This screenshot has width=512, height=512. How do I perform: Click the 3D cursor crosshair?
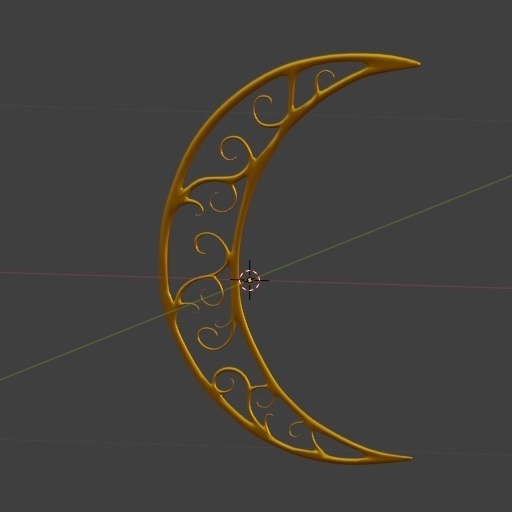(x=250, y=280)
